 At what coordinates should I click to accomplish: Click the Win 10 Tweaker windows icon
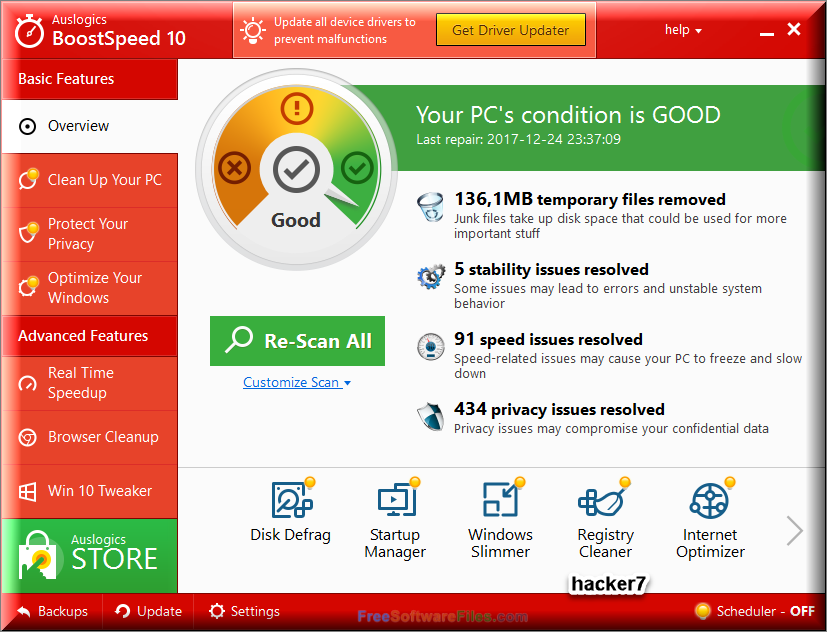[x=27, y=492]
